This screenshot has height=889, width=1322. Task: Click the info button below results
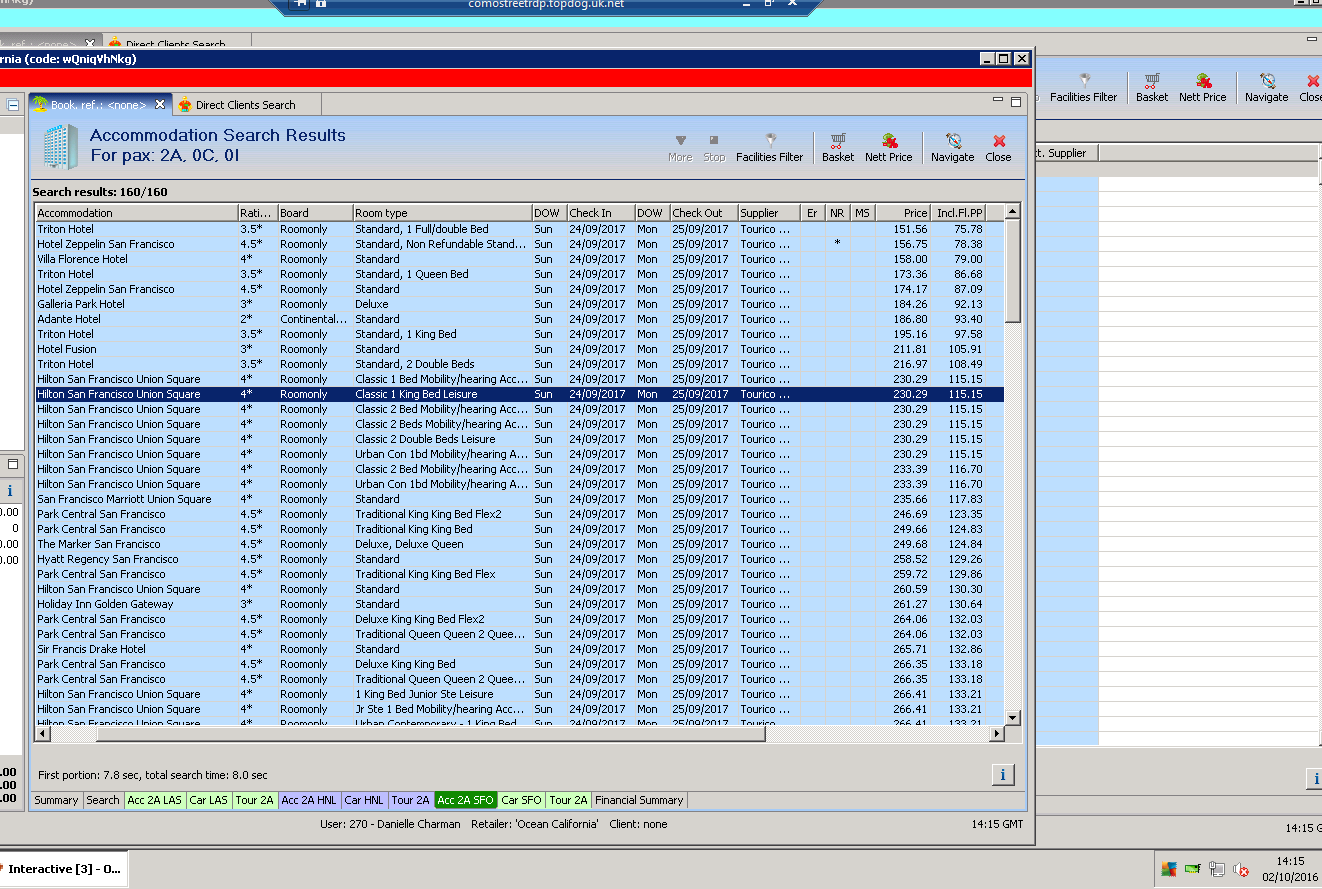click(1002, 775)
